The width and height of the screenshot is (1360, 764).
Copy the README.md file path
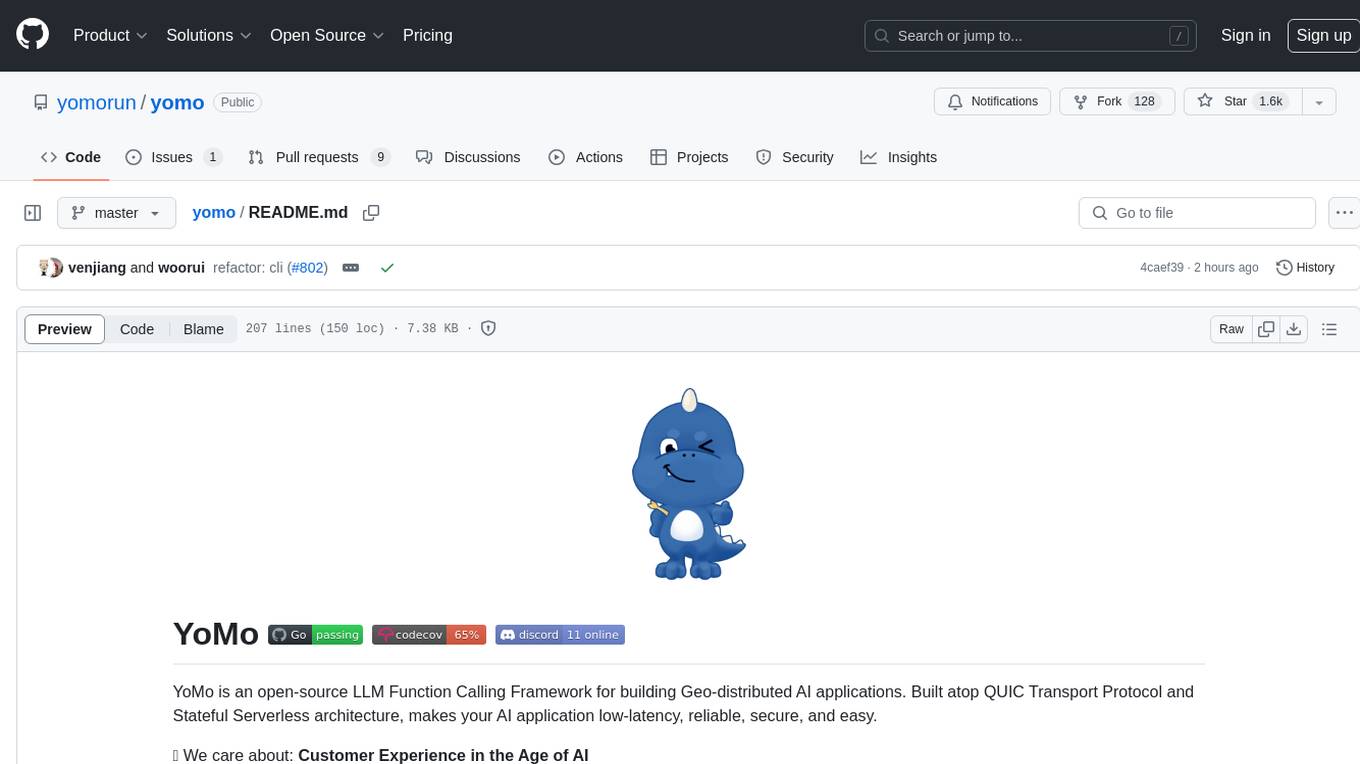coord(371,213)
